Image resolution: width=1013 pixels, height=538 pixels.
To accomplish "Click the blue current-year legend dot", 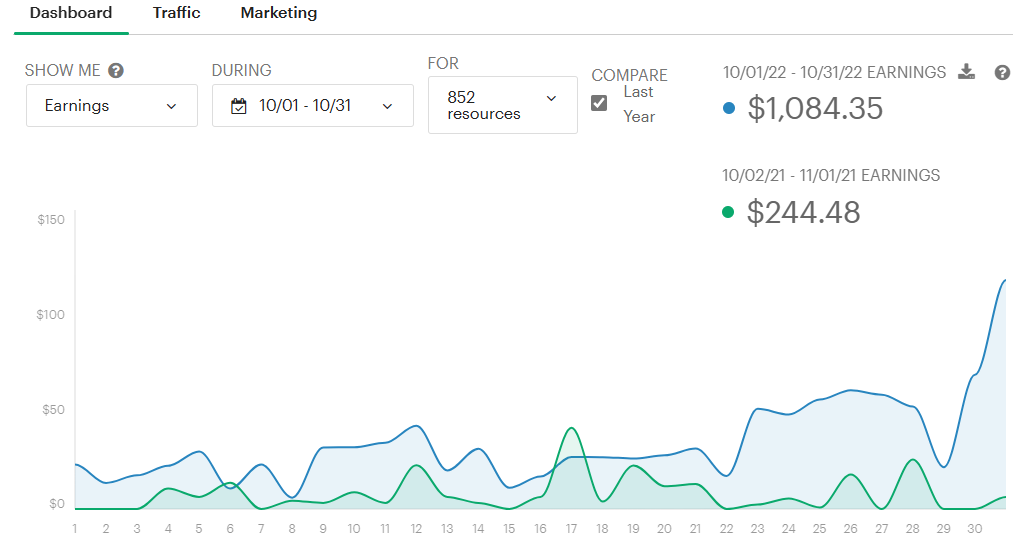I will tap(728, 108).
